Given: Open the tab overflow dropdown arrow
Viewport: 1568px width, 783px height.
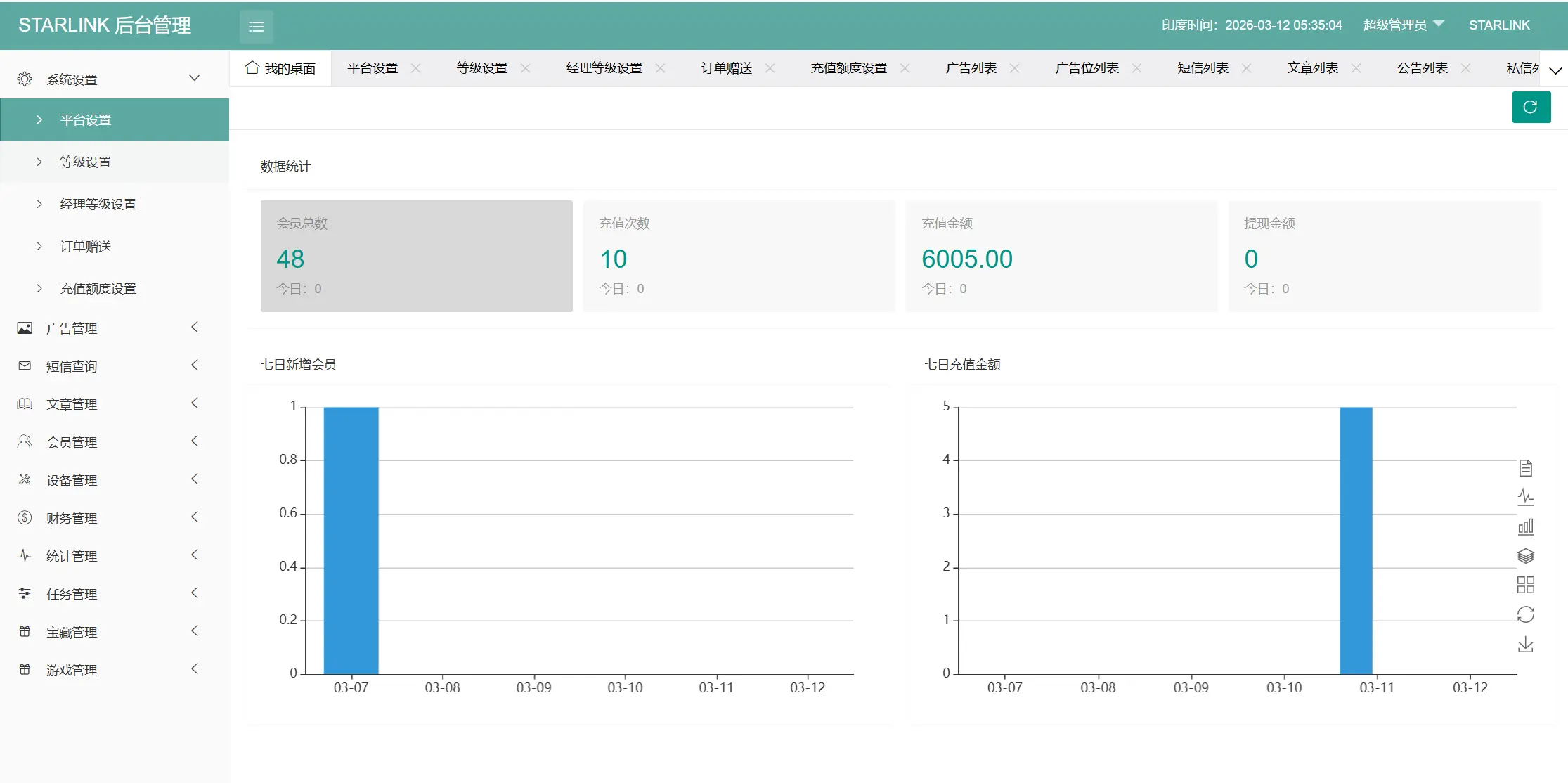Looking at the screenshot, I should (x=1555, y=70).
